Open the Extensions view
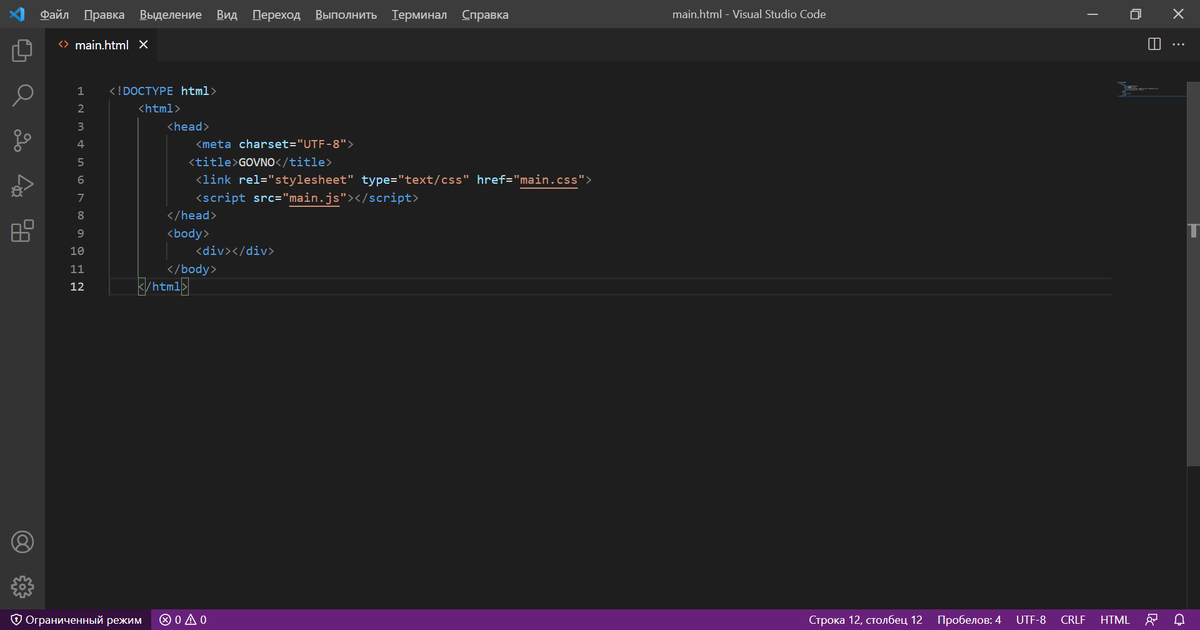 pyautogui.click(x=22, y=231)
